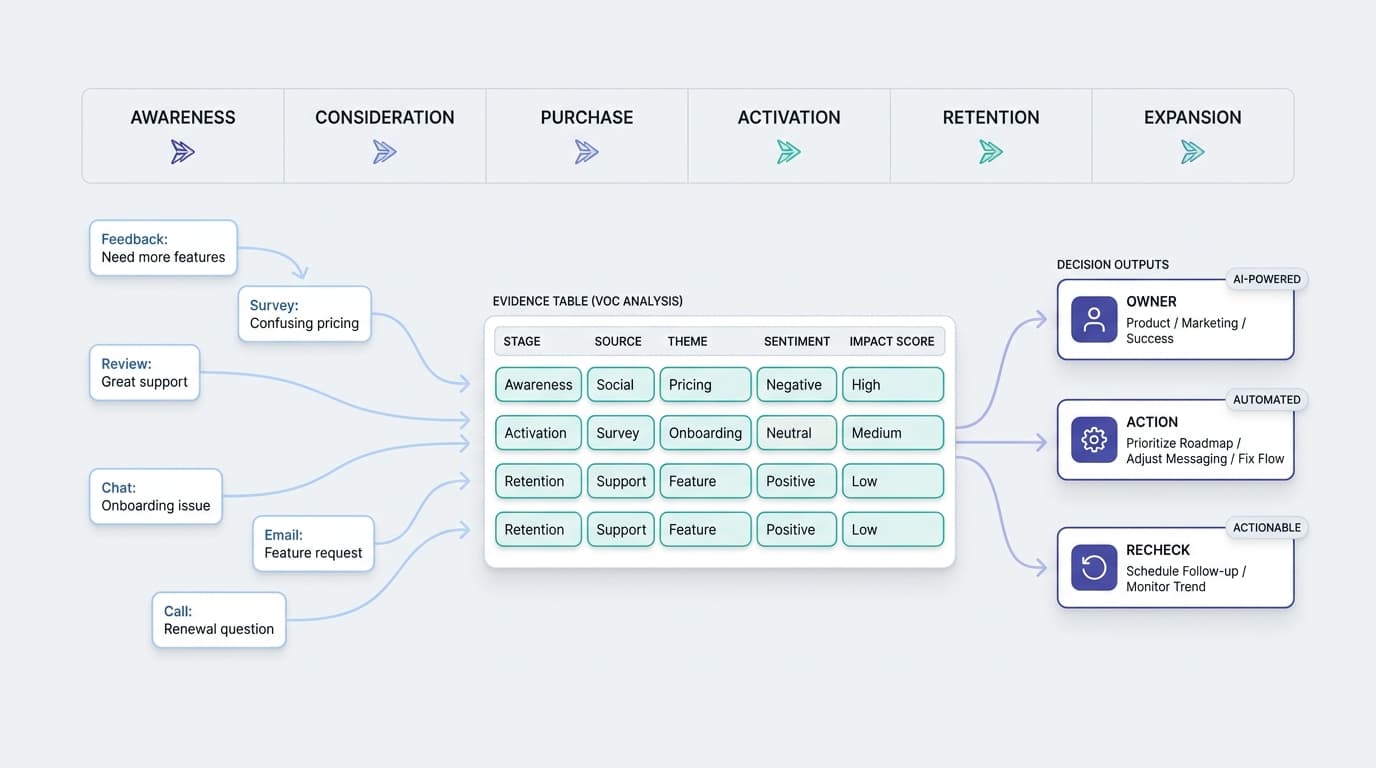Image resolution: width=1376 pixels, height=768 pixels.
Task: Open the ACTION decision output card
Action: pyautogui.click(x=1176, y=440)
